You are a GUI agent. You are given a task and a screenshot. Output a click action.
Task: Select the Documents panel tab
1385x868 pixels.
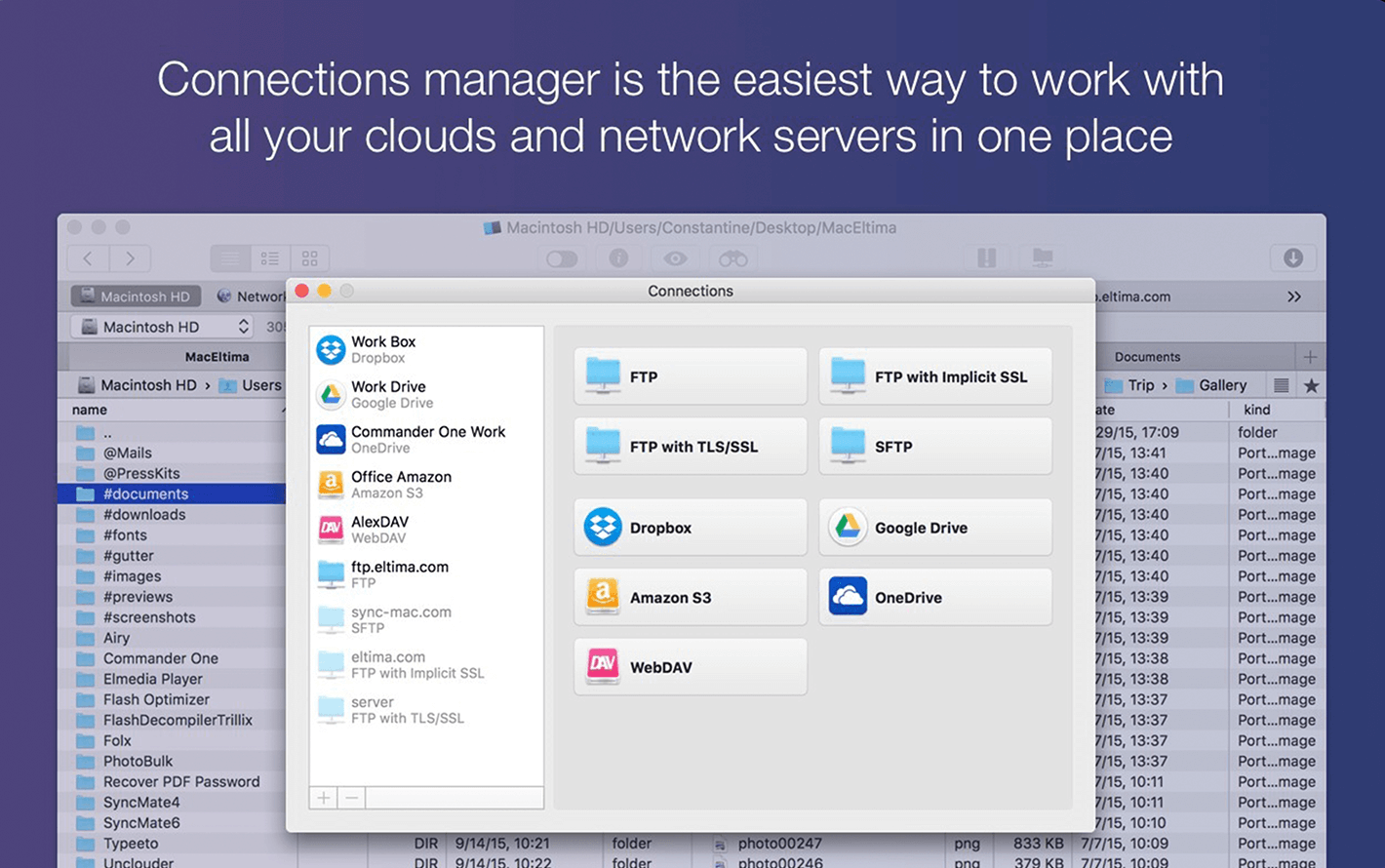[1147, 357]
